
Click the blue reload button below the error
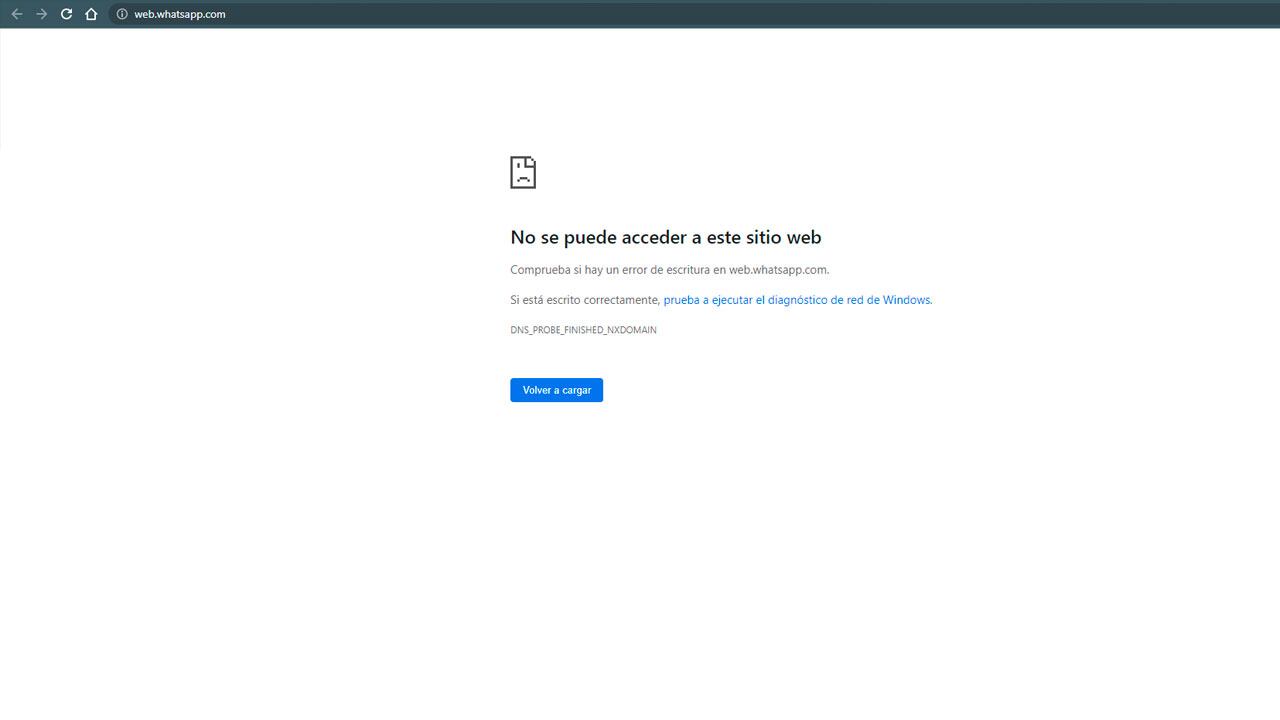tap(556, 390)
